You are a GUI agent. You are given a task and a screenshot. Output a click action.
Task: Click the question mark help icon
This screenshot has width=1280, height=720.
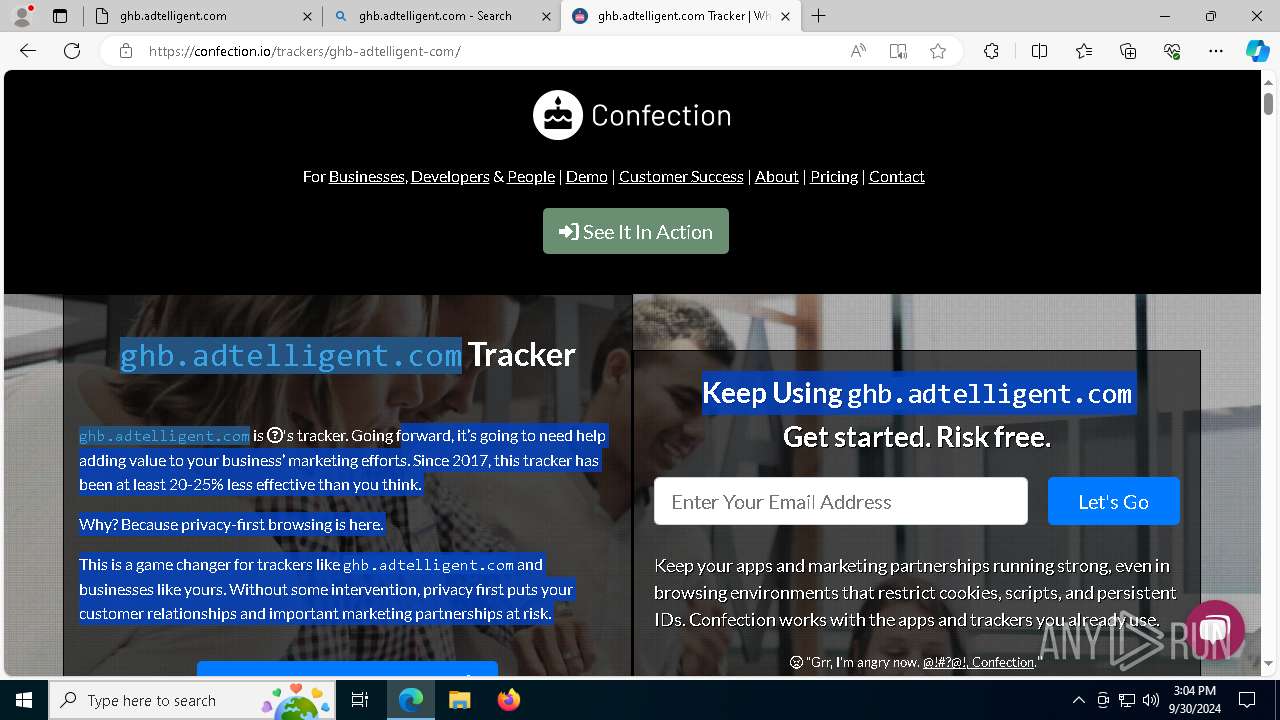tap(276, 436)
